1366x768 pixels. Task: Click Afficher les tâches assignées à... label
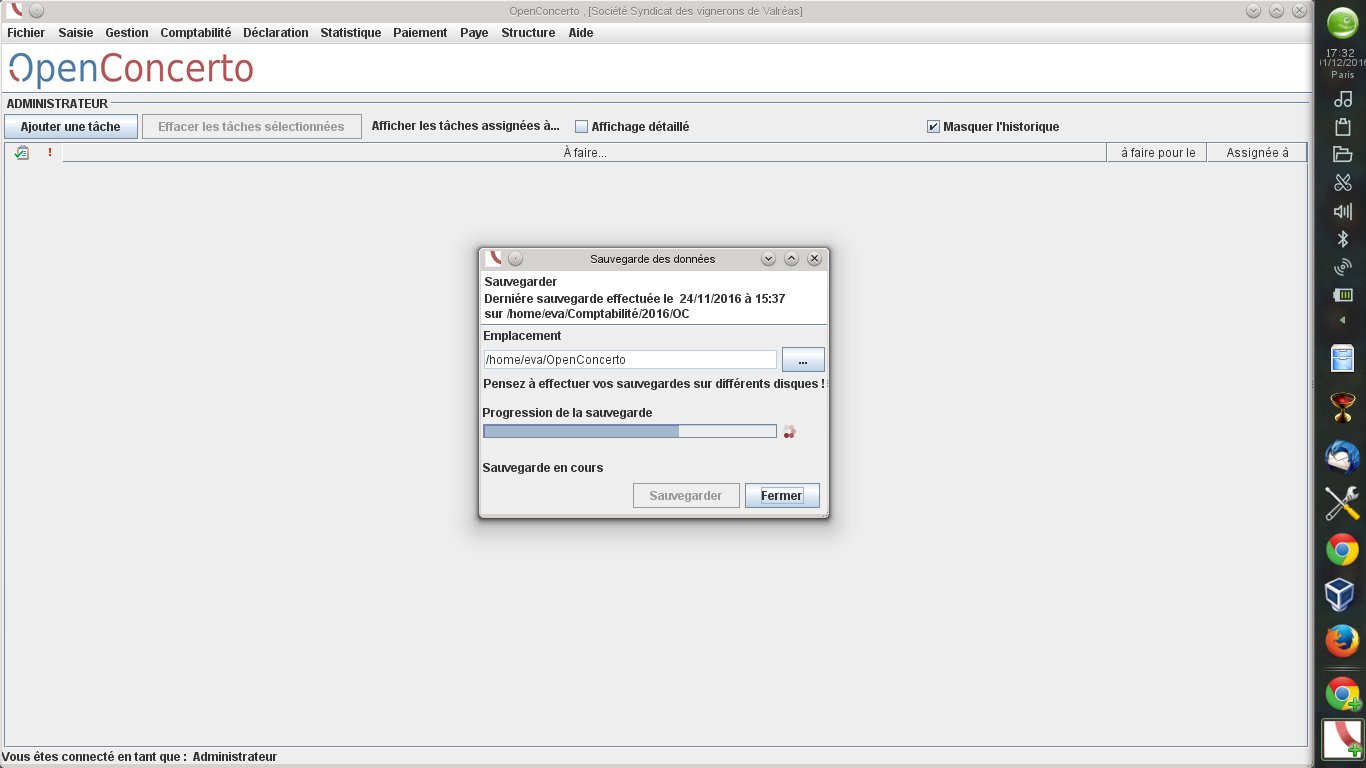pyautogui.click(x=465, y=126)
